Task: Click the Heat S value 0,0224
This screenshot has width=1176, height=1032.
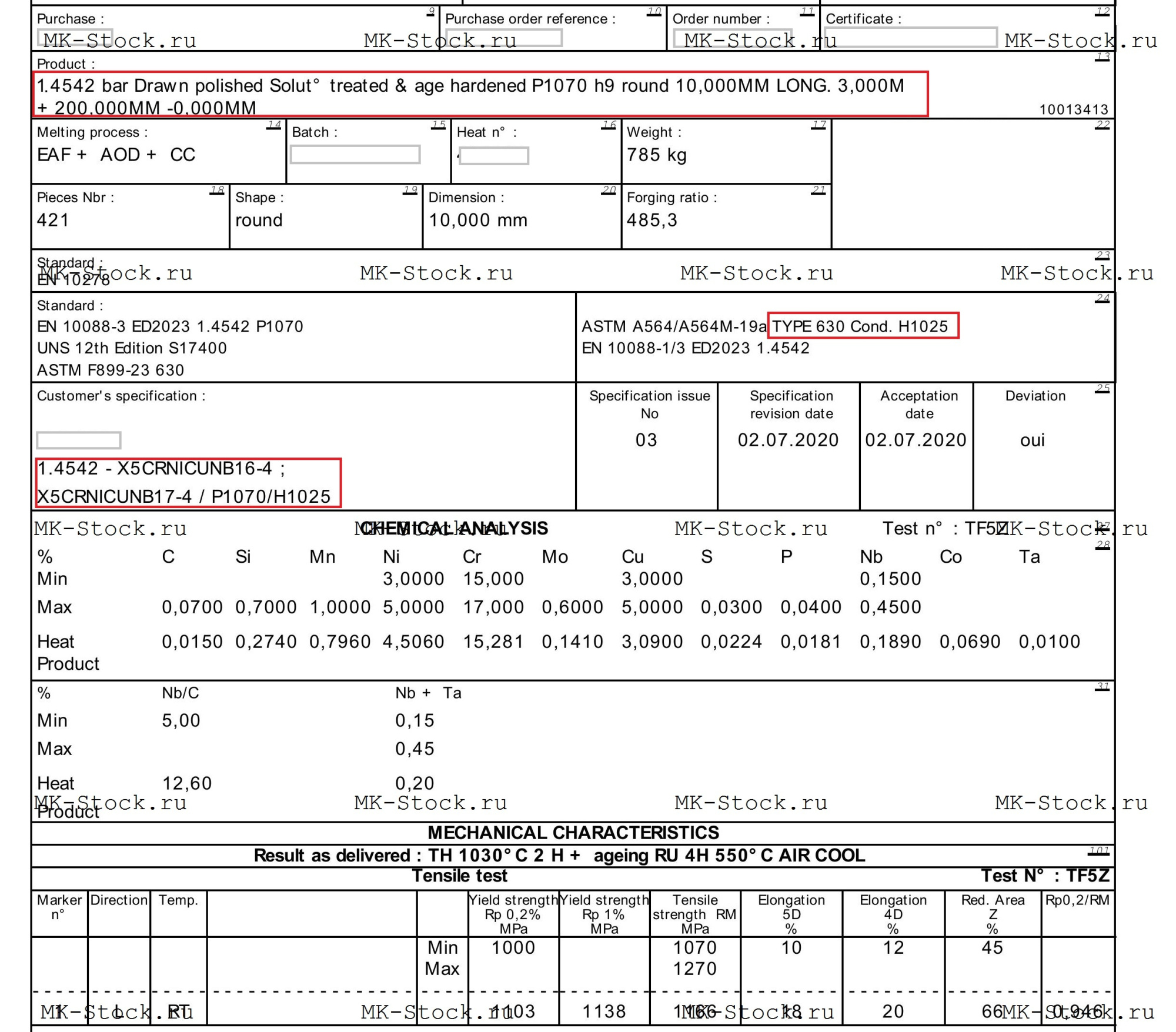Action: (x=731, y=642)
